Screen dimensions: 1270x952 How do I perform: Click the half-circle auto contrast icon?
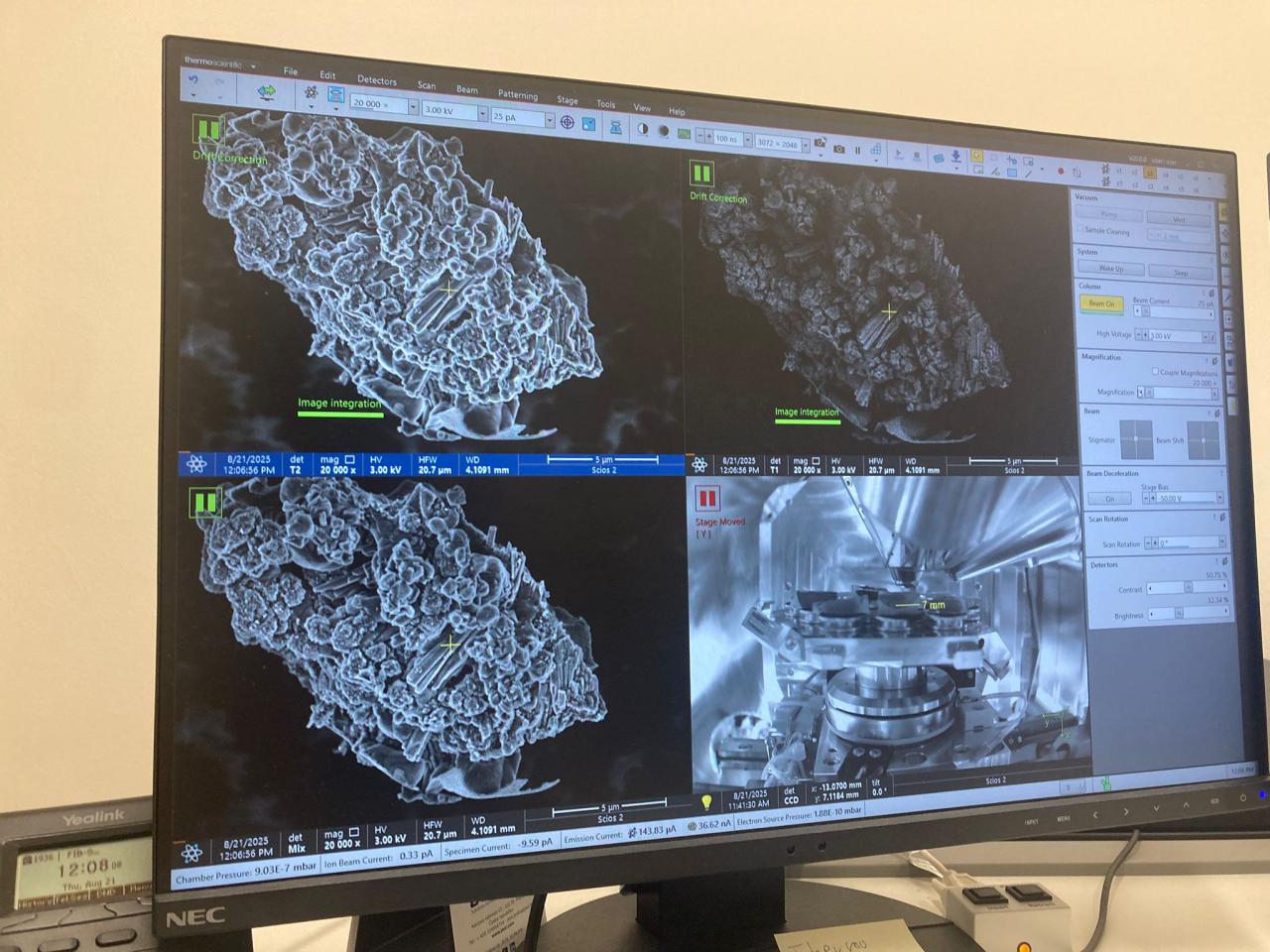(642, 129)
